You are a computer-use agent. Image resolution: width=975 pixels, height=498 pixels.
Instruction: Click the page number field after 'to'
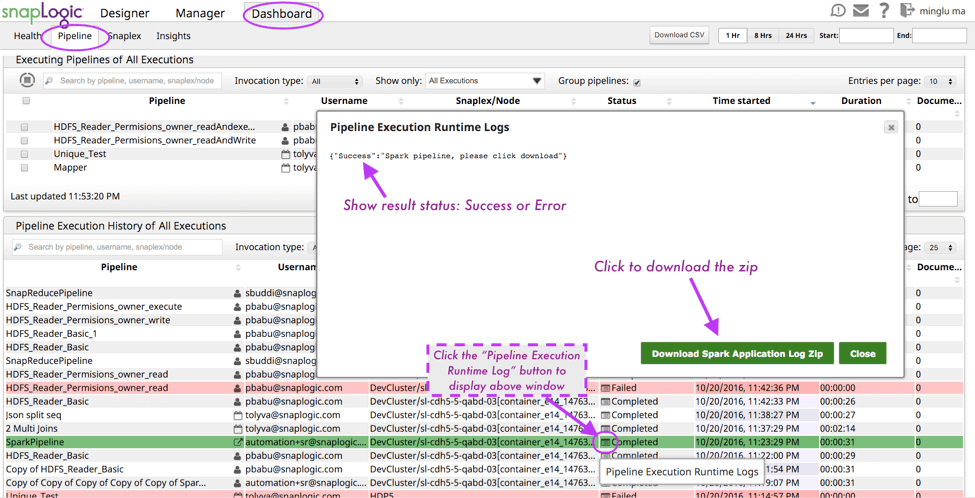(938, 199)
